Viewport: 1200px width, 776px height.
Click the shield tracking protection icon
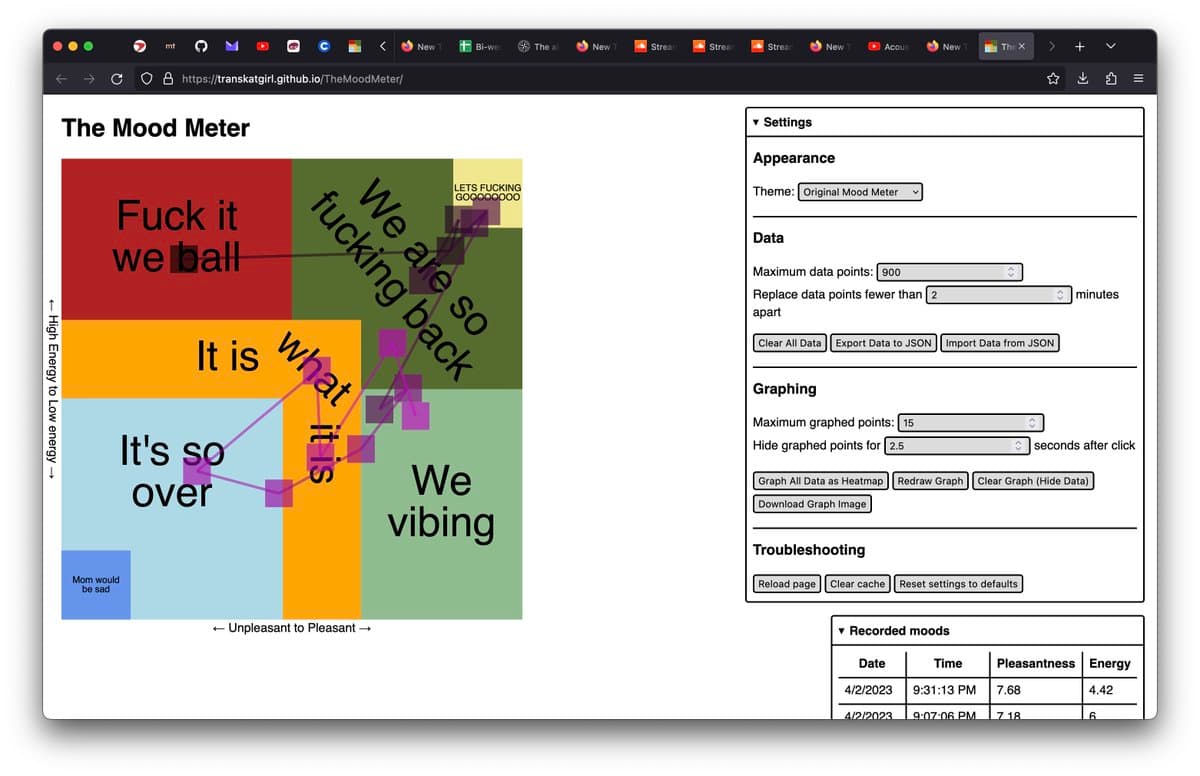point(146,78)
